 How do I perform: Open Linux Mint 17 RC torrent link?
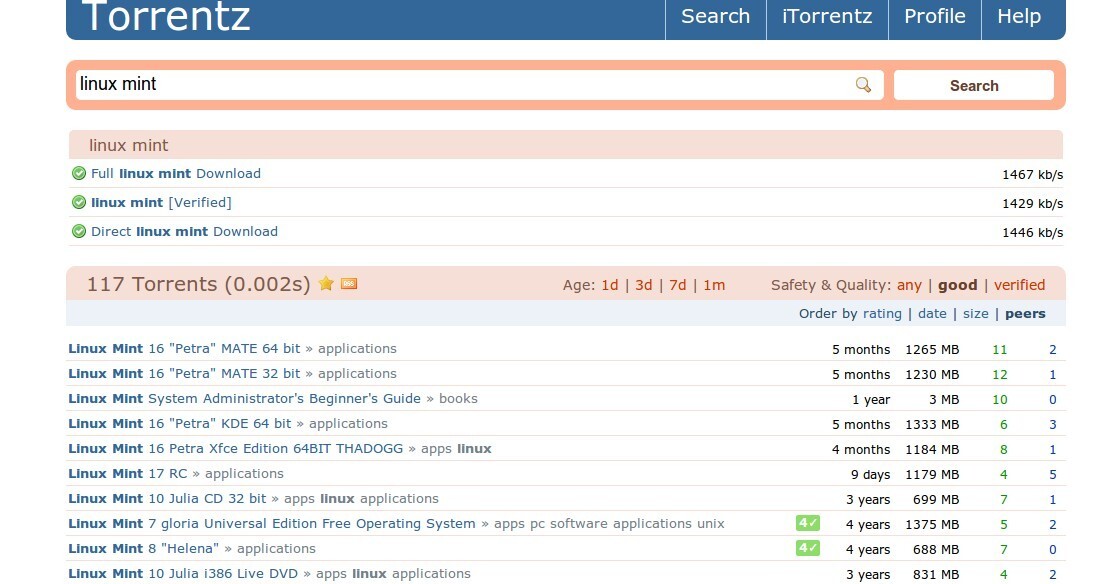coord(127,474)
